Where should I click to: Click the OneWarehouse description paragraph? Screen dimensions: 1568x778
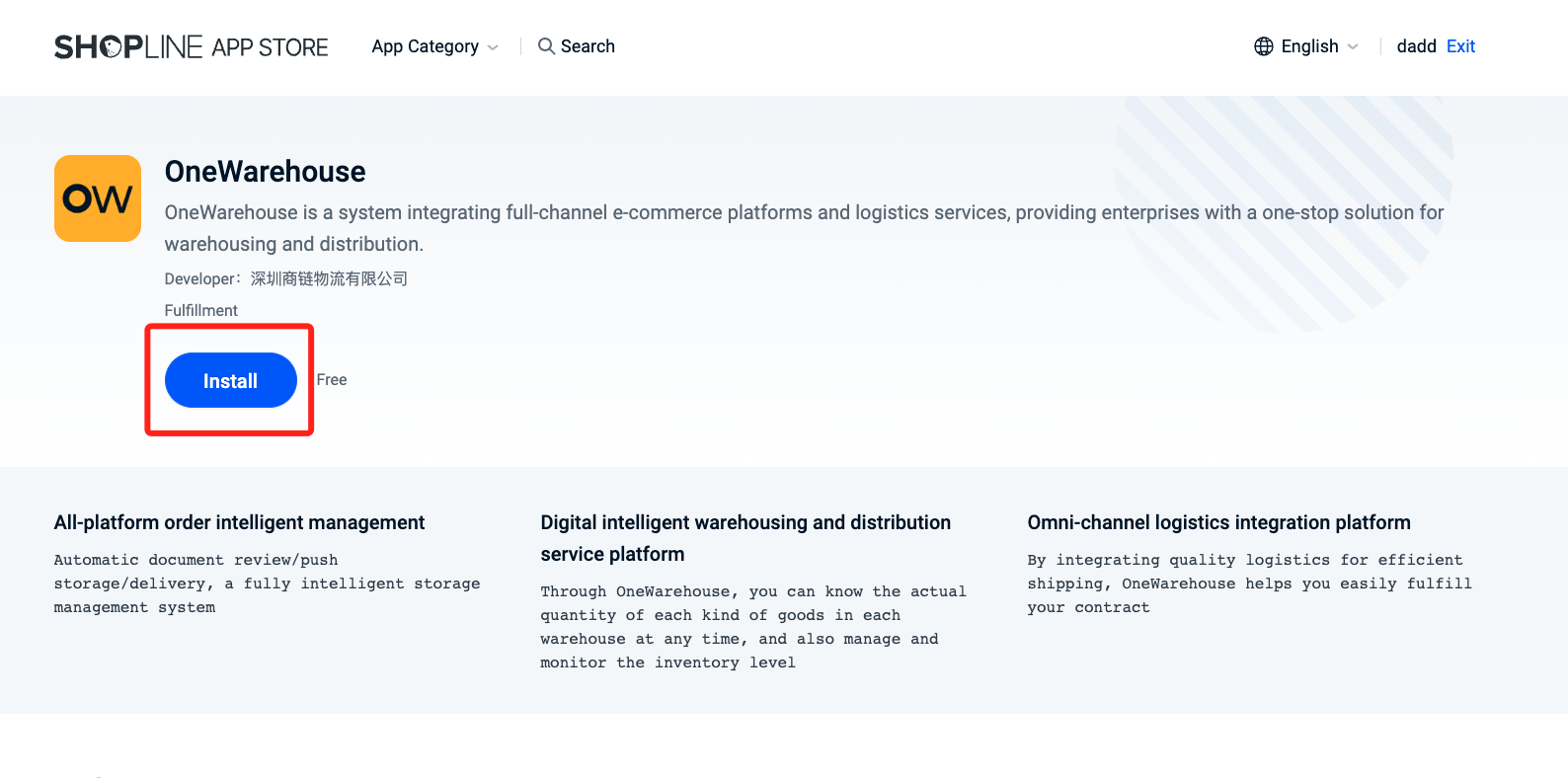804,228
